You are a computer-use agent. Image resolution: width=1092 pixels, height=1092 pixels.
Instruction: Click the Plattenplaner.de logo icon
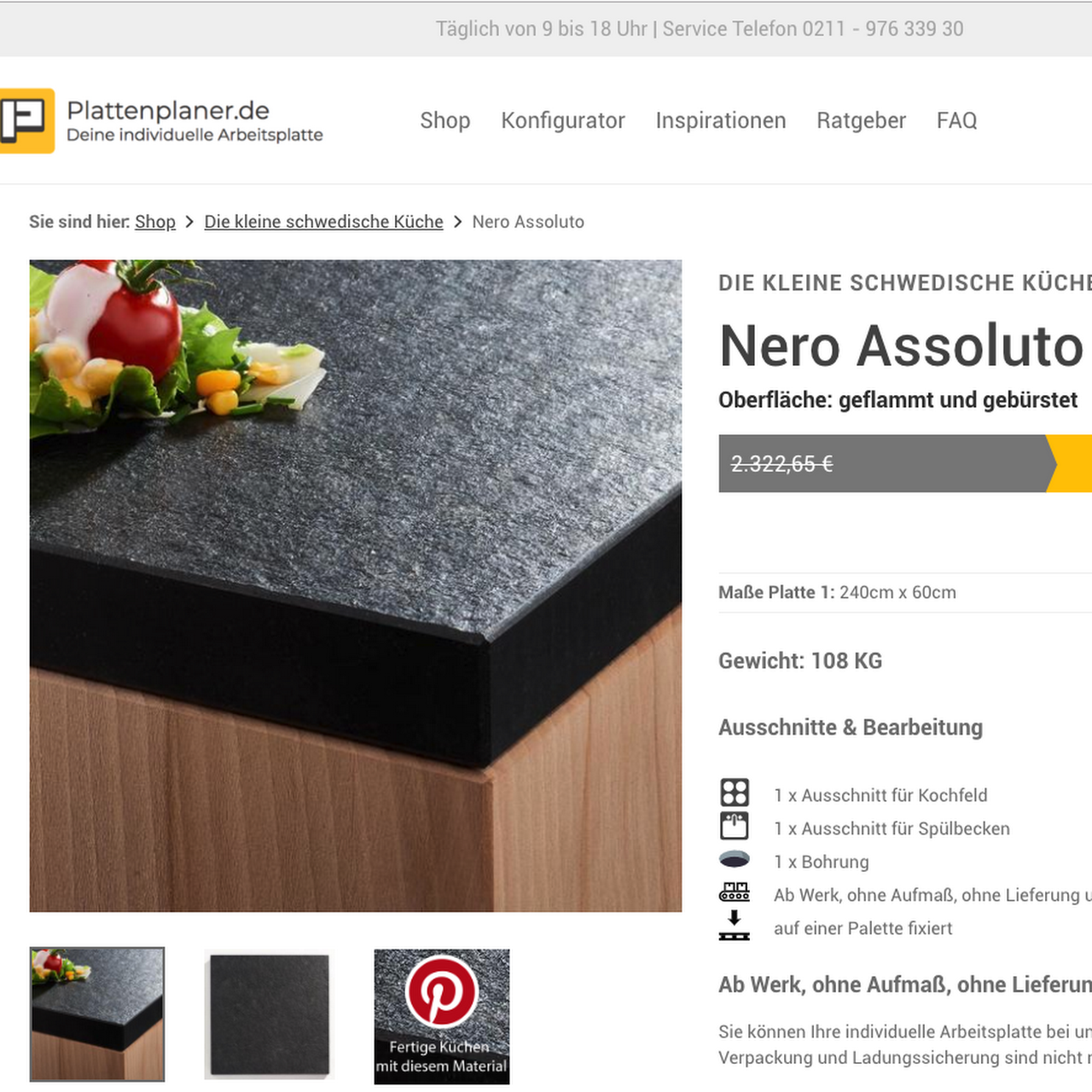tap(26, 120)
